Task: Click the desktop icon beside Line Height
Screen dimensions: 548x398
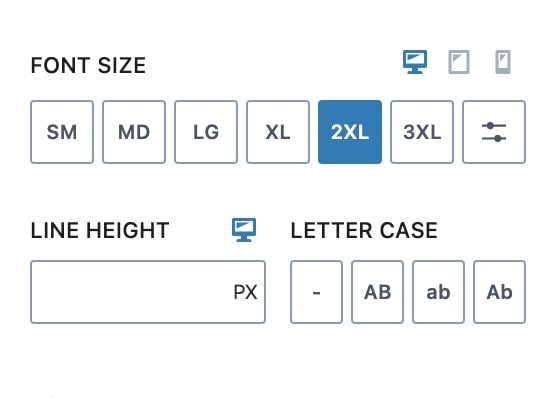Action: (244, 230)
